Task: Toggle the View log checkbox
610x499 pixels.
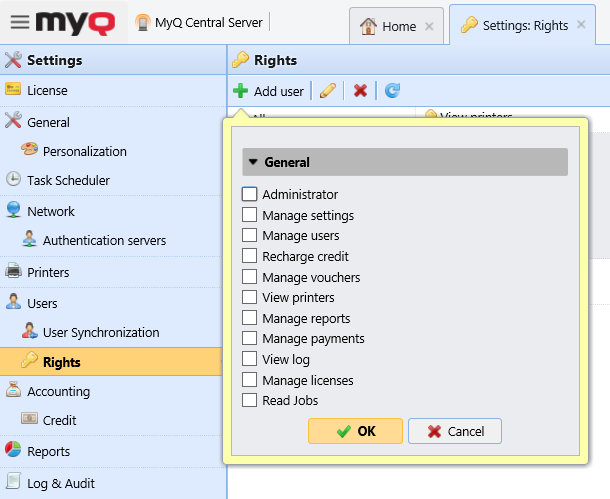Action: pyautogui.click(x=250, y=359)
